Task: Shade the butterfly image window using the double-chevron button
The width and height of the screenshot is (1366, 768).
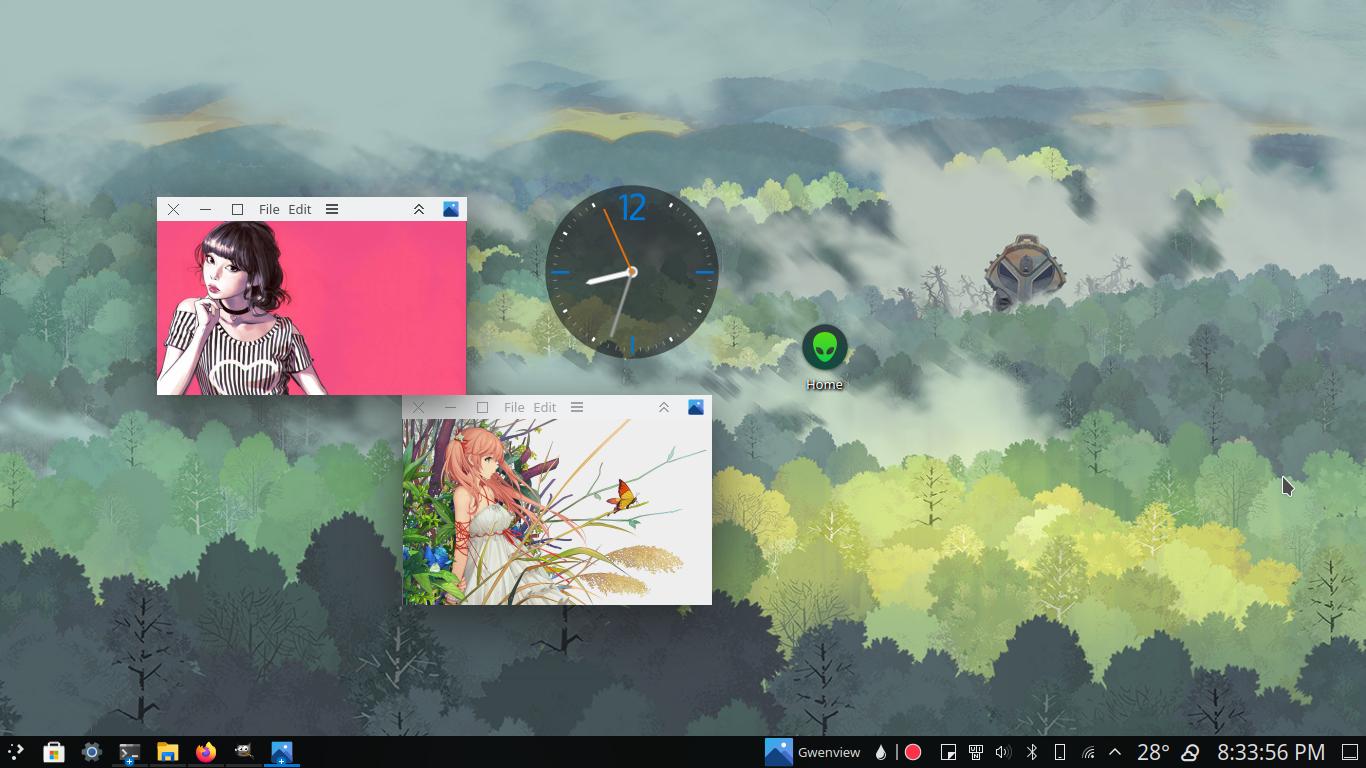Action: [664, 407]
